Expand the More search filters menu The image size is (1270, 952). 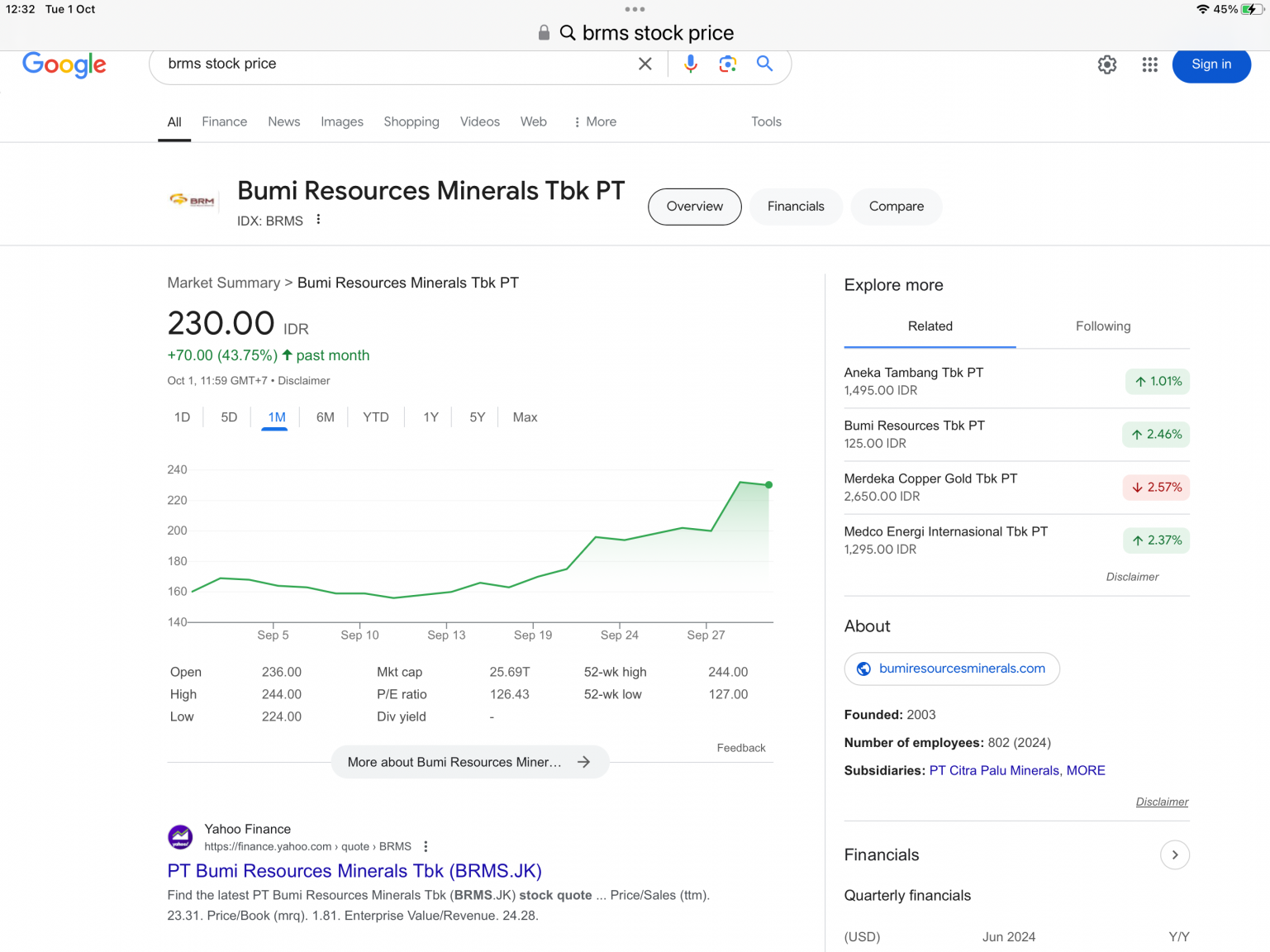595,121
